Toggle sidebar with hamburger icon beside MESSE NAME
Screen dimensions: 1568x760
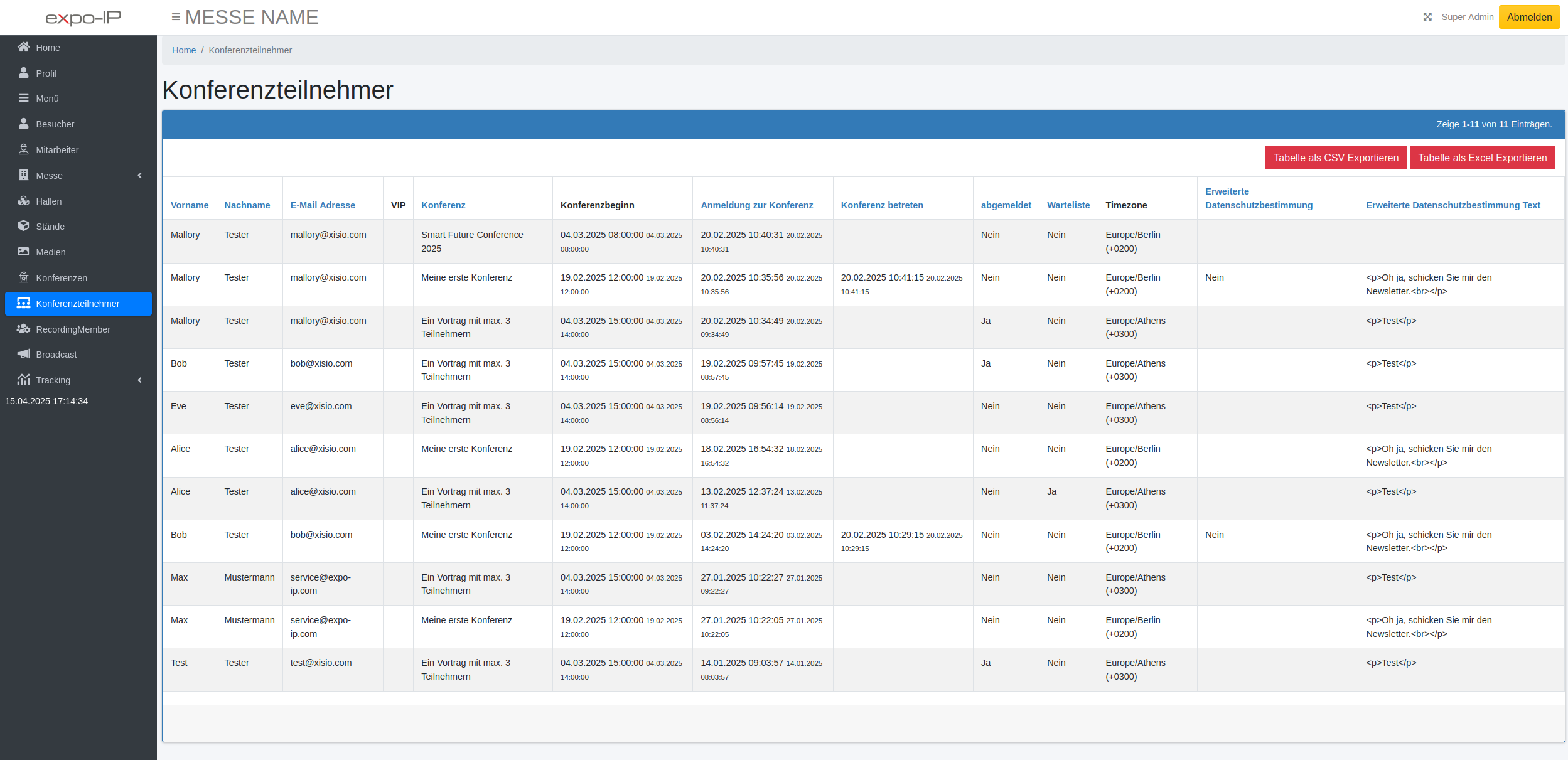pos(176,17)
